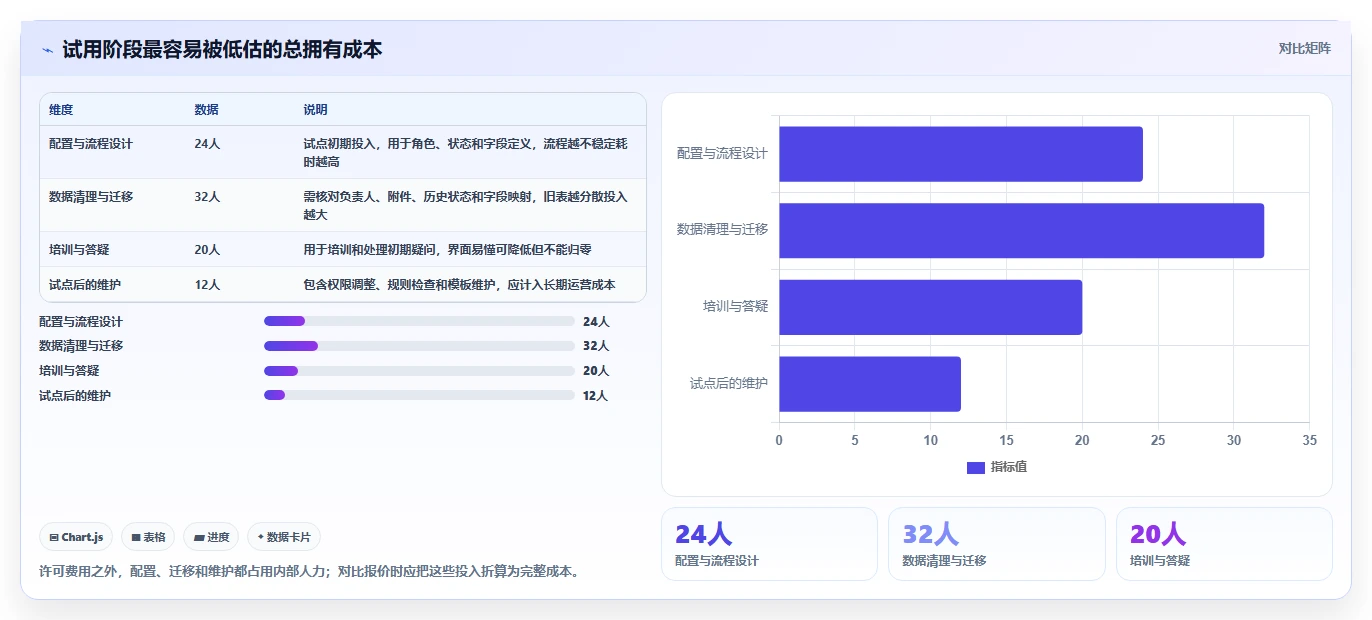Click x-axis tick label 15
The width and height of the screenshot is (1372, 620).
click(1006, 440)
